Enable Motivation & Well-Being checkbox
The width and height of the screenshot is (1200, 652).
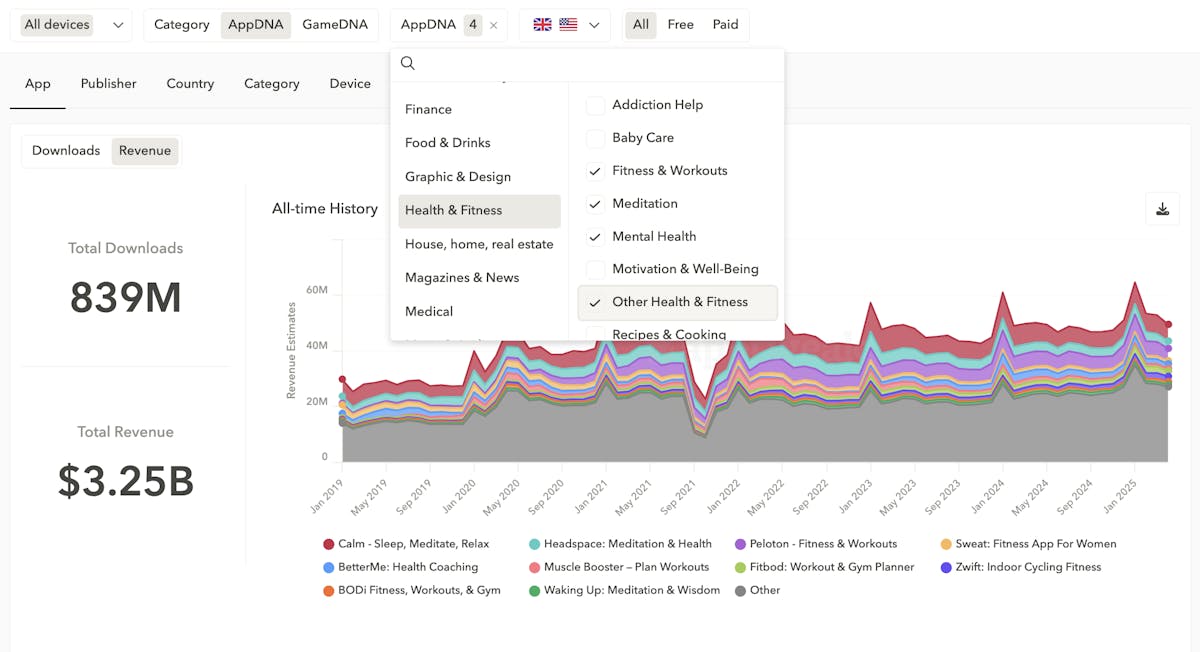[x=595, y=269]
